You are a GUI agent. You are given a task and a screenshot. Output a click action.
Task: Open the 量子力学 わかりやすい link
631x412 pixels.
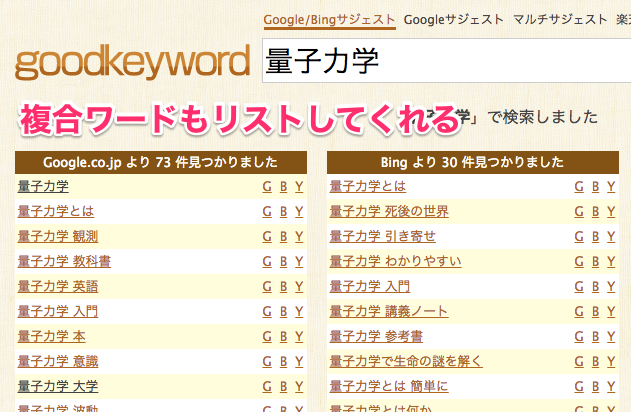[395, 261]
